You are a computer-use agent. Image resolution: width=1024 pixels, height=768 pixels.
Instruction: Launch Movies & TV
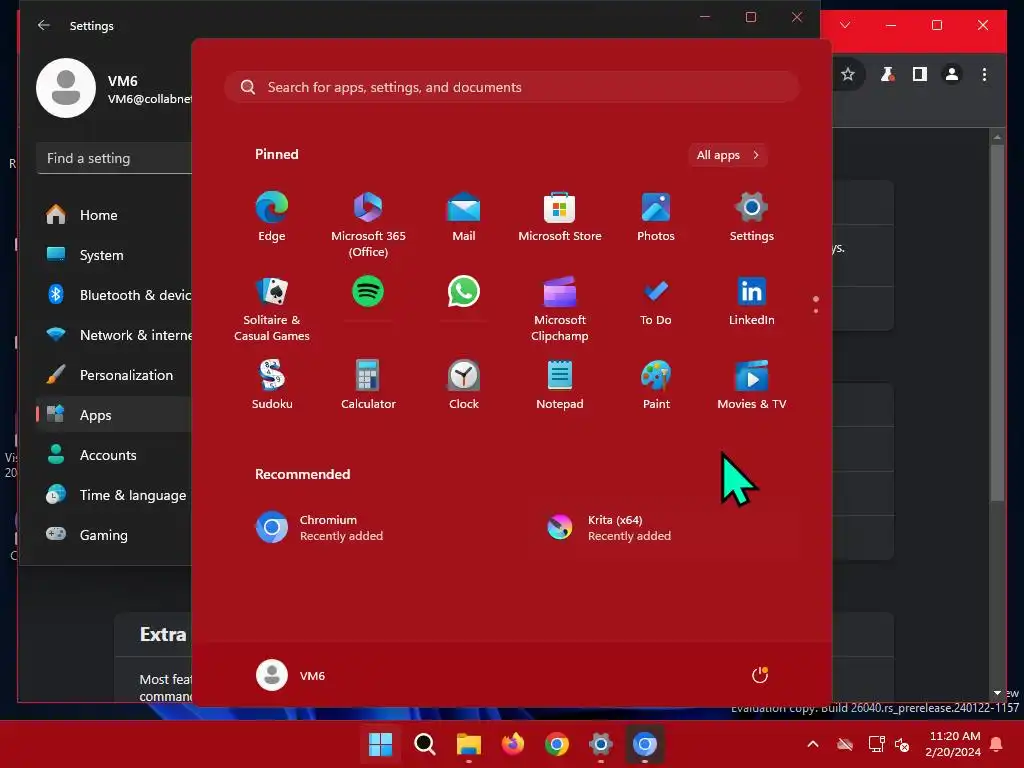pos(752,385)
